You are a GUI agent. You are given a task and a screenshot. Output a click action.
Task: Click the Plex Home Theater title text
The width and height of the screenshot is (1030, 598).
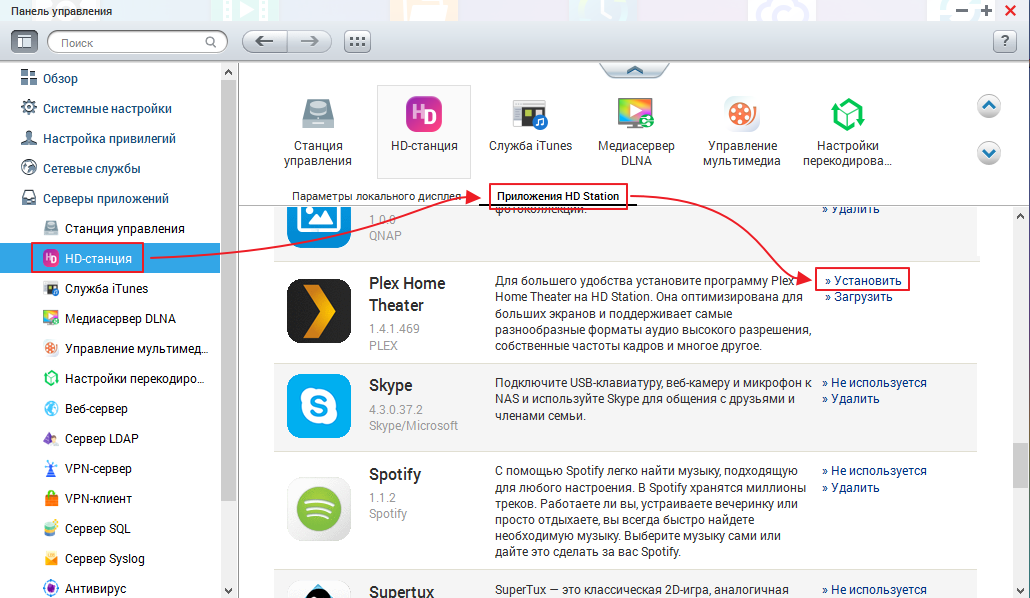tap(407, 294)
